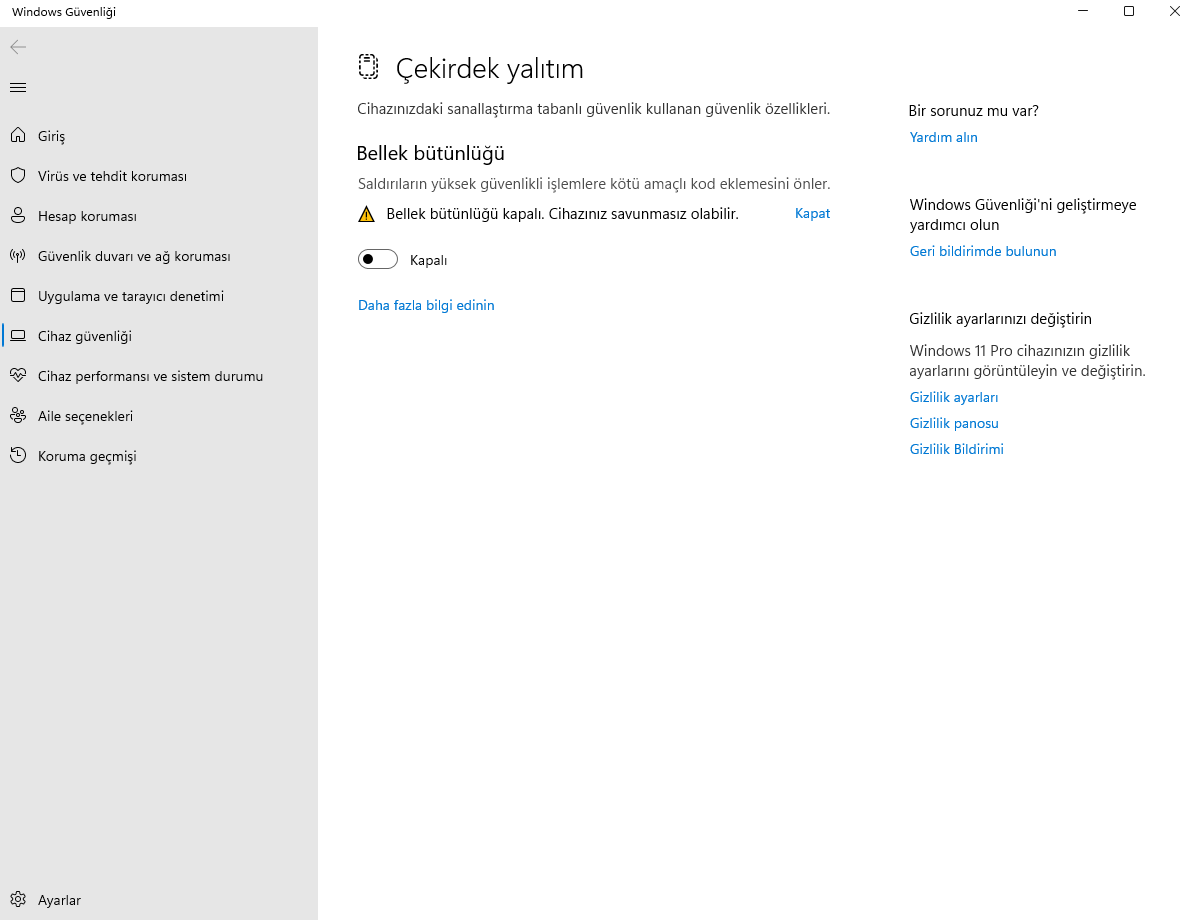The image size is (1192, 920).
Task: Open Gizlilik Bildirimi link
Action: pos(956,449)
